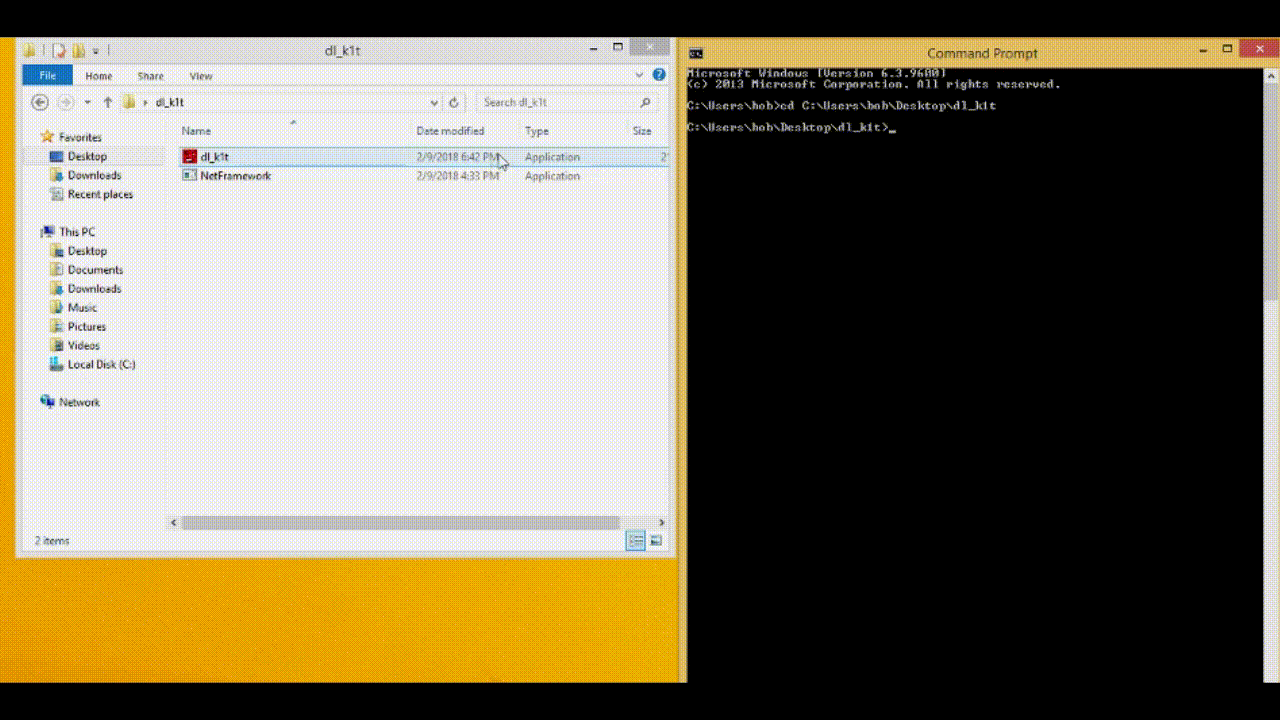The width and height of the screenshot is (1280, 720).
Task: Open the Share ribbon tab
Action: click(151, 76)
